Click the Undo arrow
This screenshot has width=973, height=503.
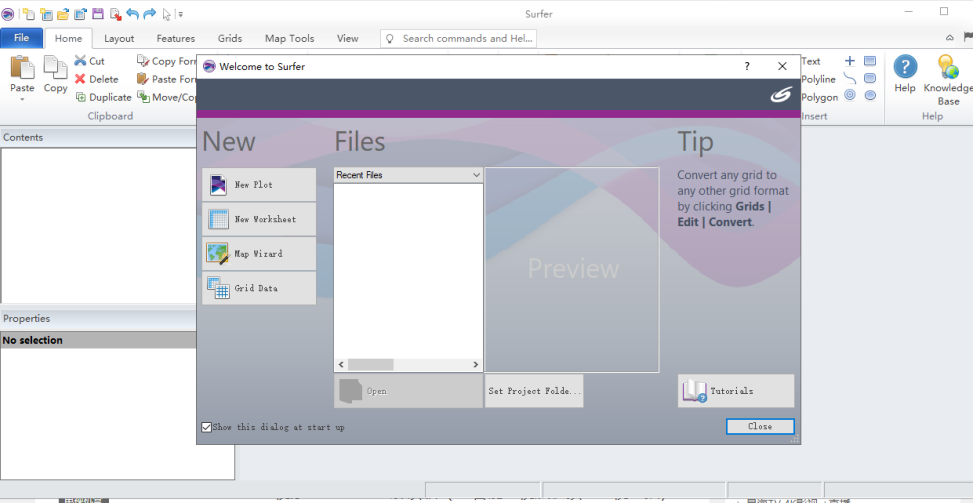coord(132,14)
